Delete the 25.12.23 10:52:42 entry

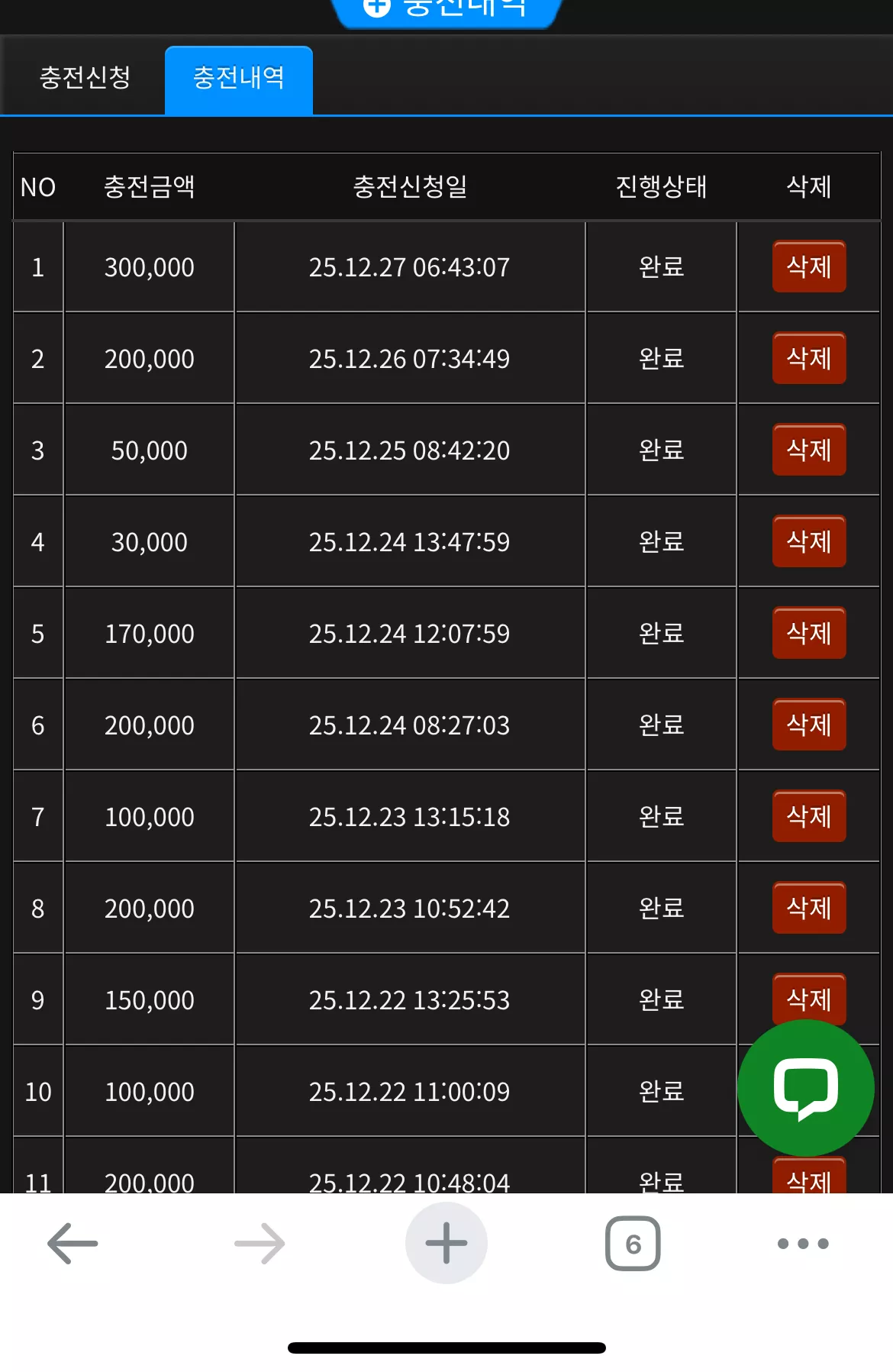pos(809,908)
